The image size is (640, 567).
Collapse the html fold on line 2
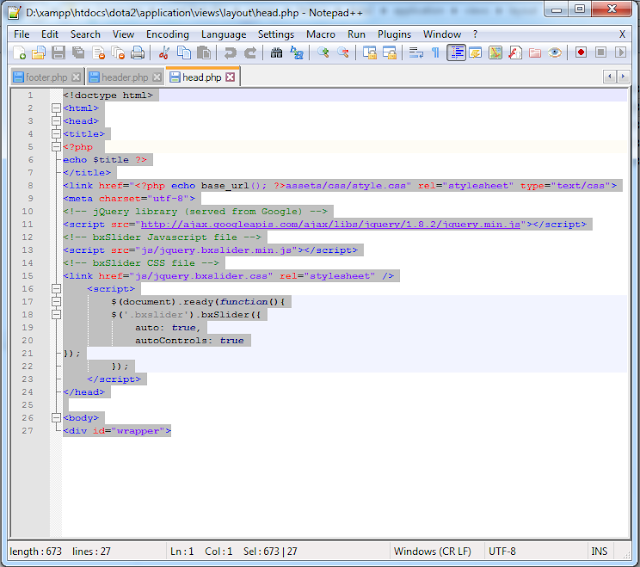coord(56,108)
